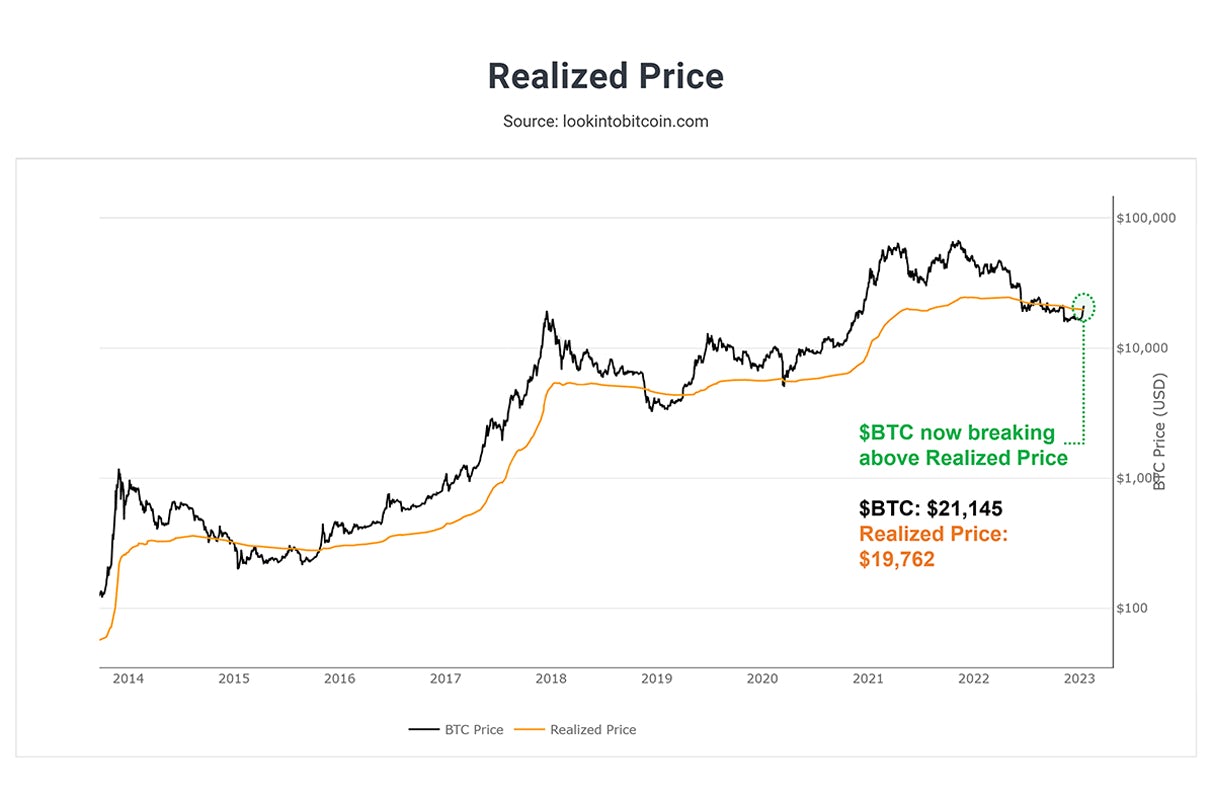The height and width of the screenshot is (802, 1212).
Task: Click the 'BTC Price (USD)' axis title
Action: coord(1161,434)
